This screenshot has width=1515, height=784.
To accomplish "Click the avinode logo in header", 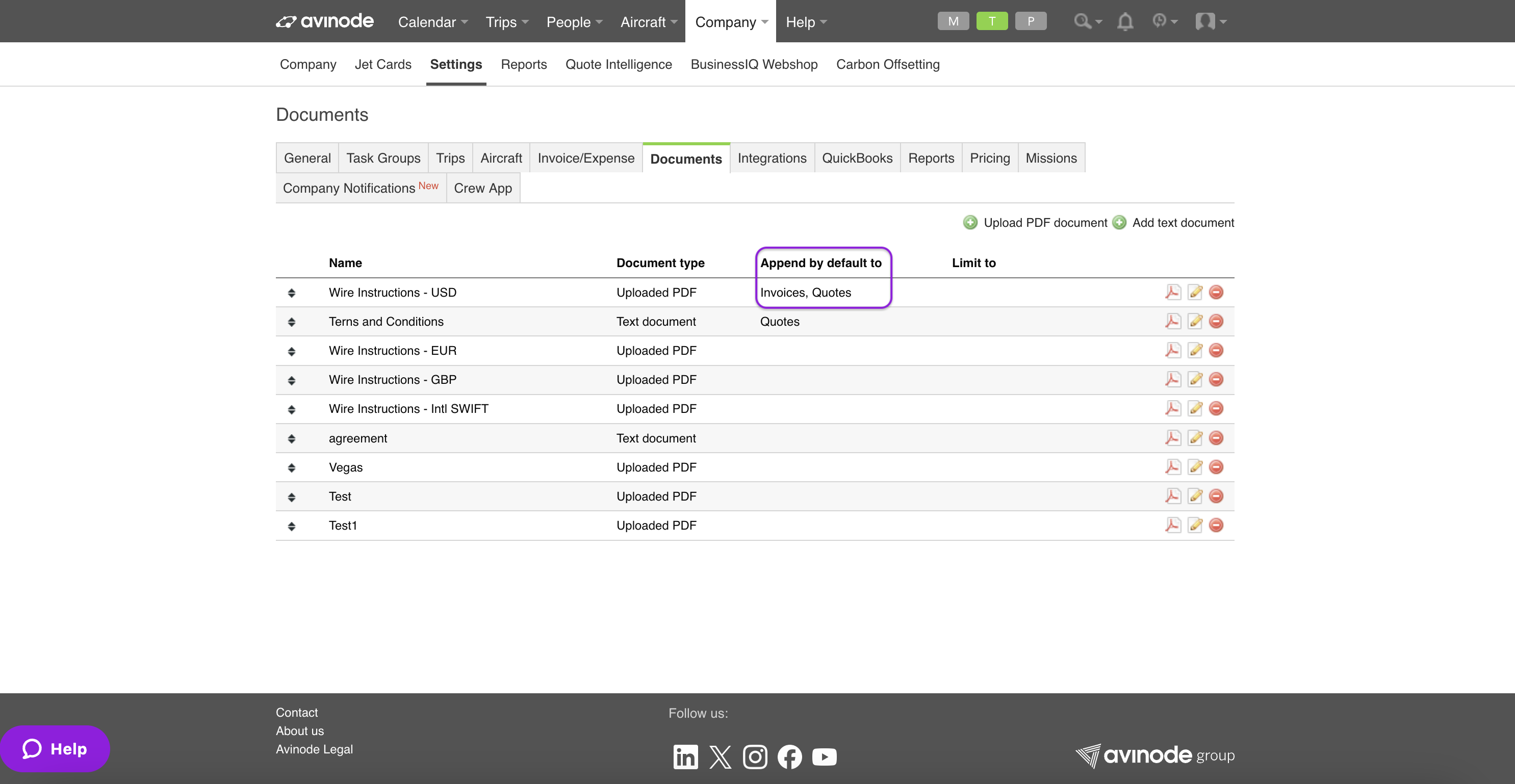I will [x=325, y=21].
